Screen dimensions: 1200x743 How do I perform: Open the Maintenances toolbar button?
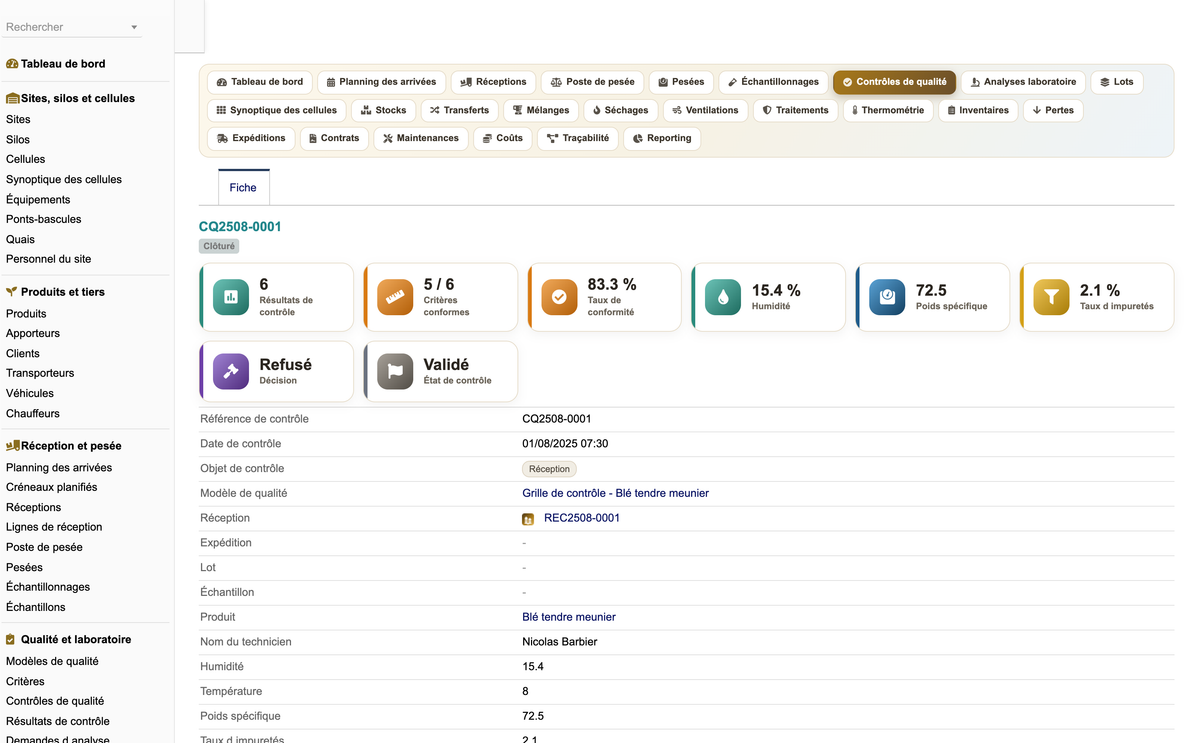click(x=421, y=138)
